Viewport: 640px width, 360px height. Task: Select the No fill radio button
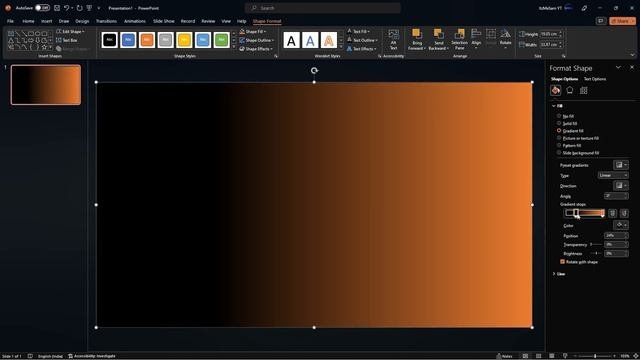[x=559, y=116]
